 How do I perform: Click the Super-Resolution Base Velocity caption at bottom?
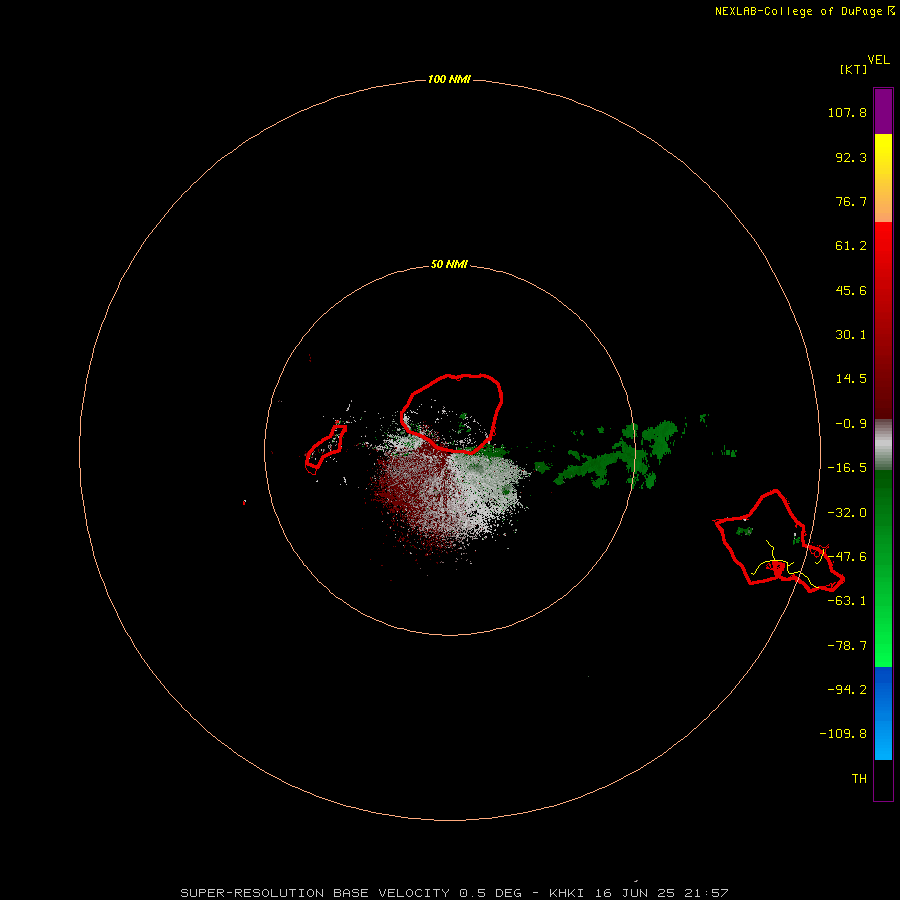click(x=454, y=893)
